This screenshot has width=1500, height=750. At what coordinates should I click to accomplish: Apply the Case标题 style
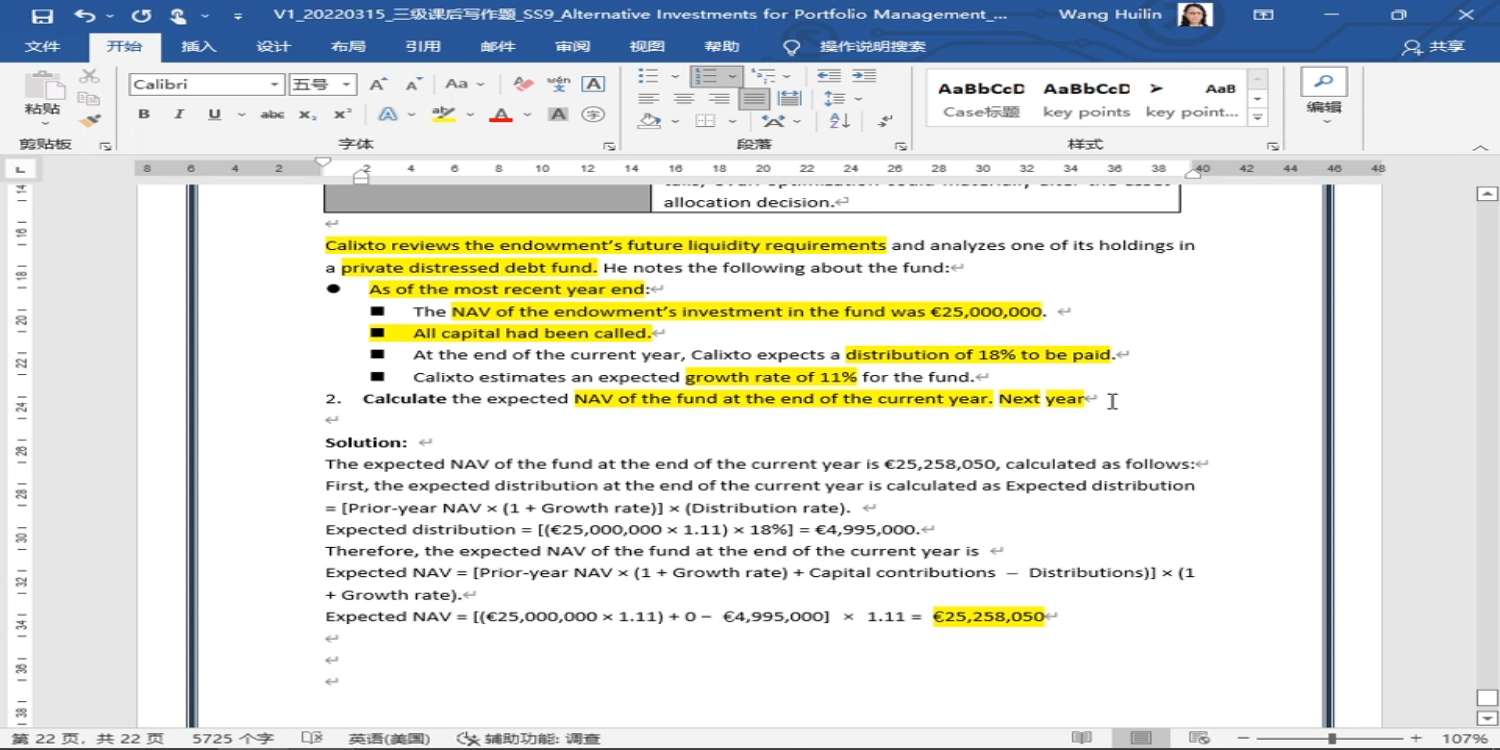pos(981,99)
